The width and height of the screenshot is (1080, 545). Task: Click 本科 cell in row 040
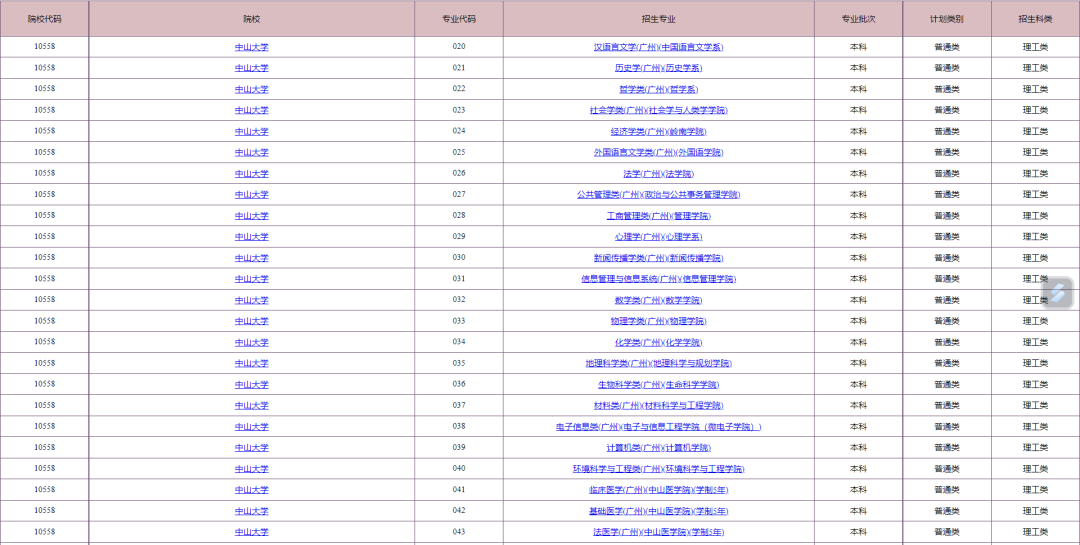click(858, 469)
